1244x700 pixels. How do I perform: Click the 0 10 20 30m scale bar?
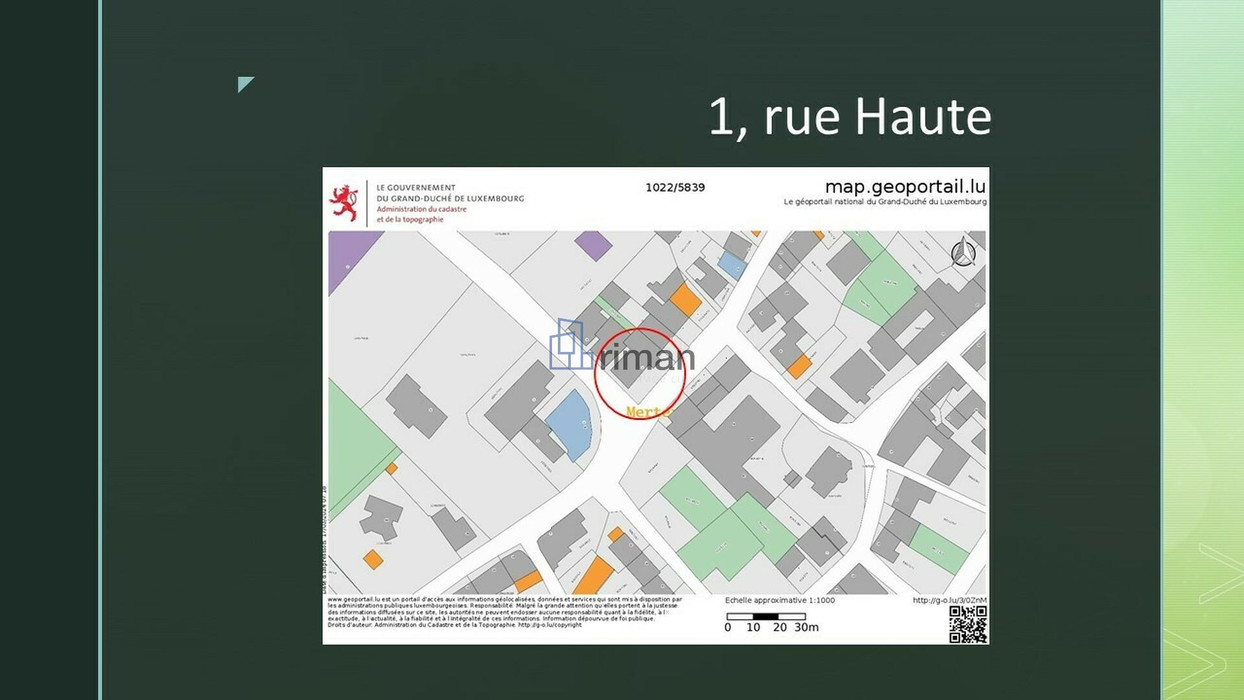pyautogui.click(x=766, y=618)
